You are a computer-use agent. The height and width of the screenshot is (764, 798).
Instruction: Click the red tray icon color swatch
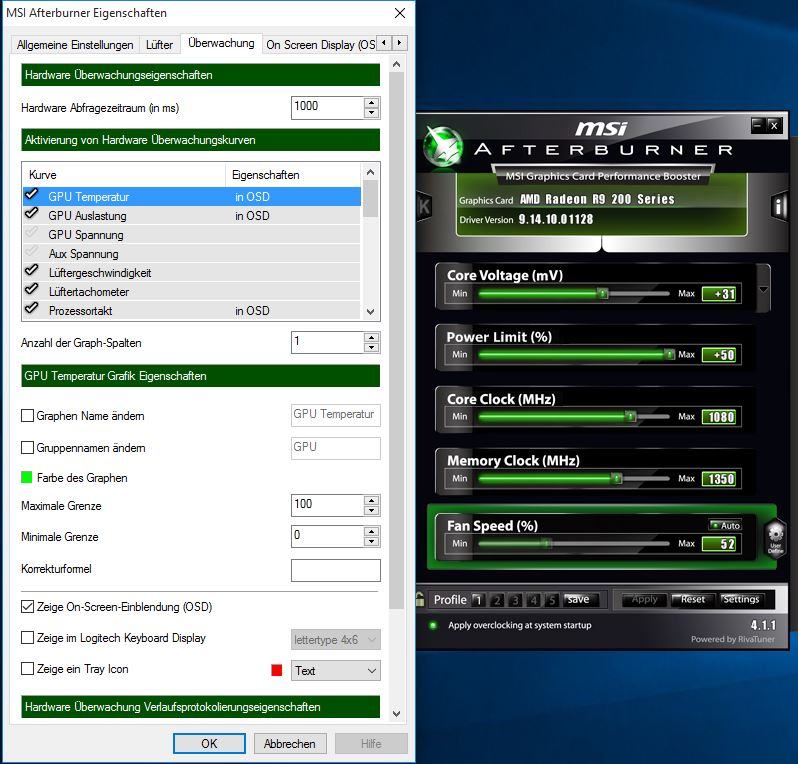pyautogui.click(x=277, y=670)
